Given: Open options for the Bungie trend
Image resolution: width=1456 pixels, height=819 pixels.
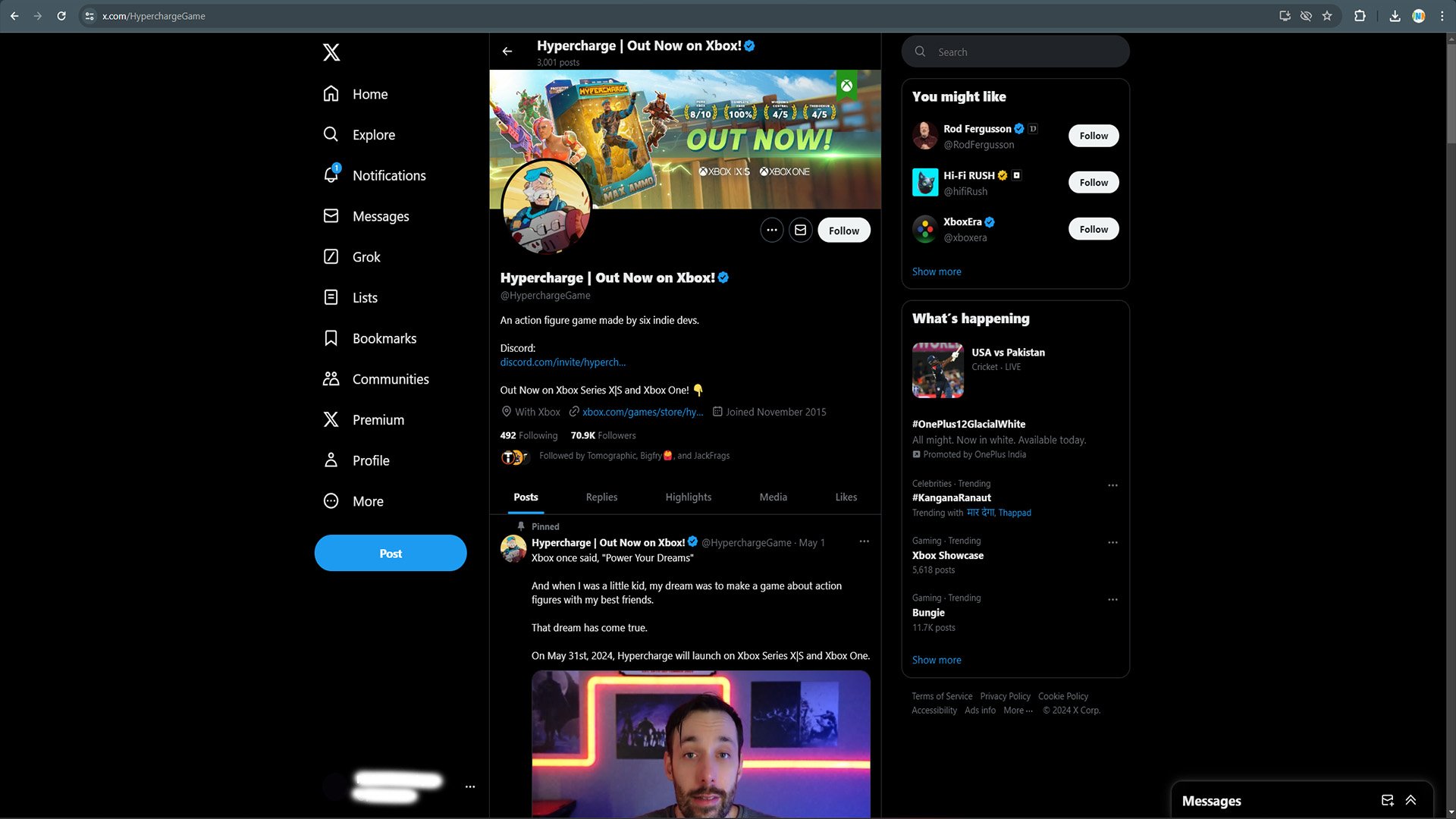Looking at the screenshot, I should (x=1112, y=600).
